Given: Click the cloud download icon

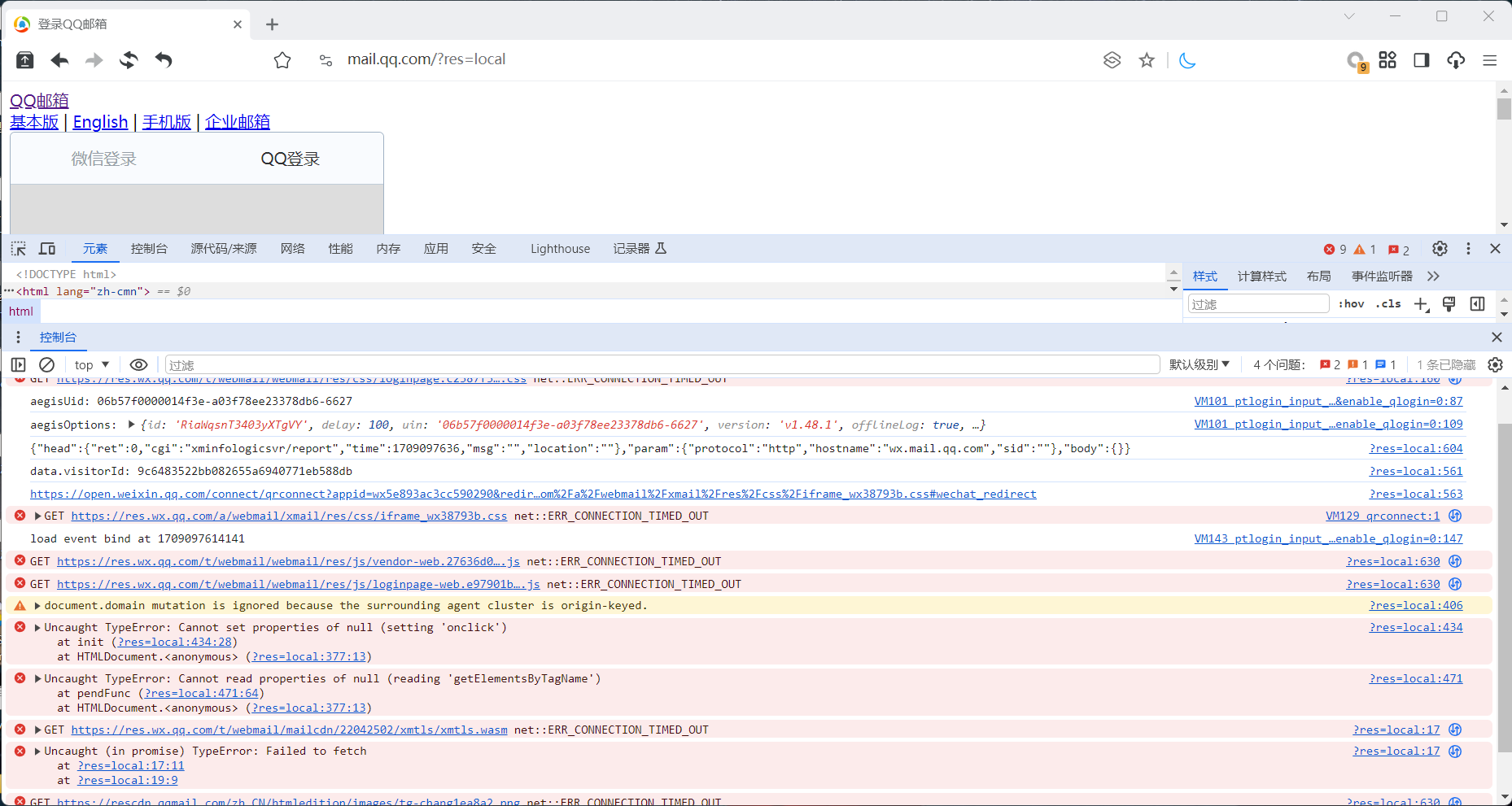Looking at the screenshot, I should pyautogui.click(x=1456, y=60).
